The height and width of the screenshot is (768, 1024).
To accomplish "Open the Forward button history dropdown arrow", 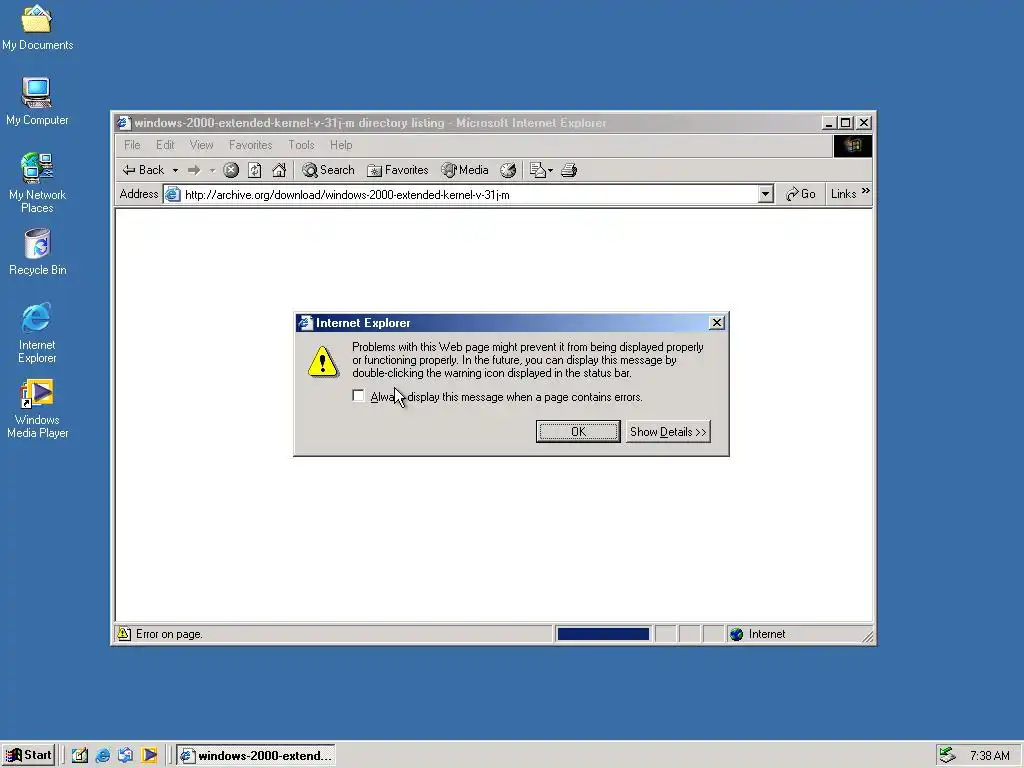I will pyautogui.click(x=212, y=170).
